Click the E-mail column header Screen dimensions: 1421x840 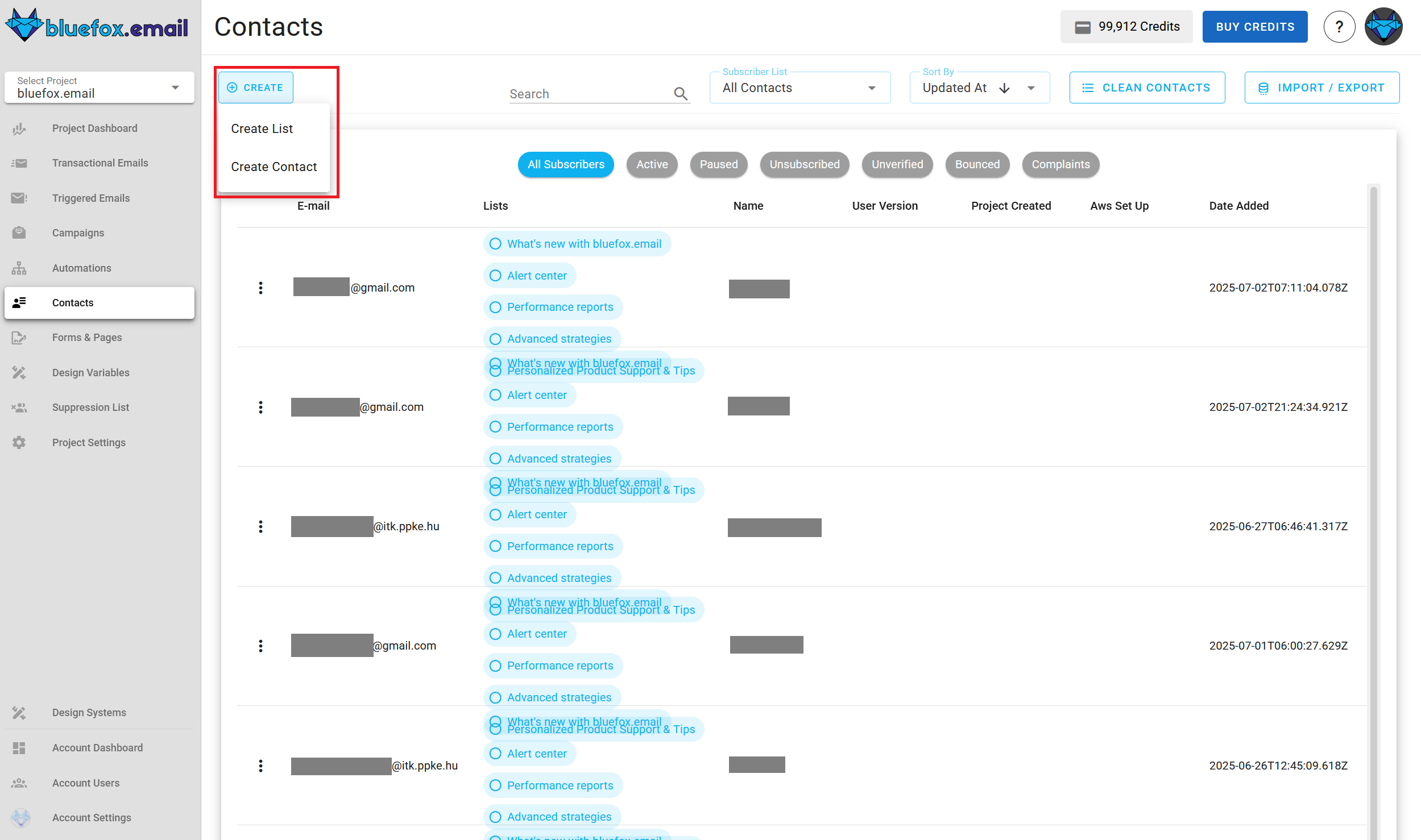point(313,206)
